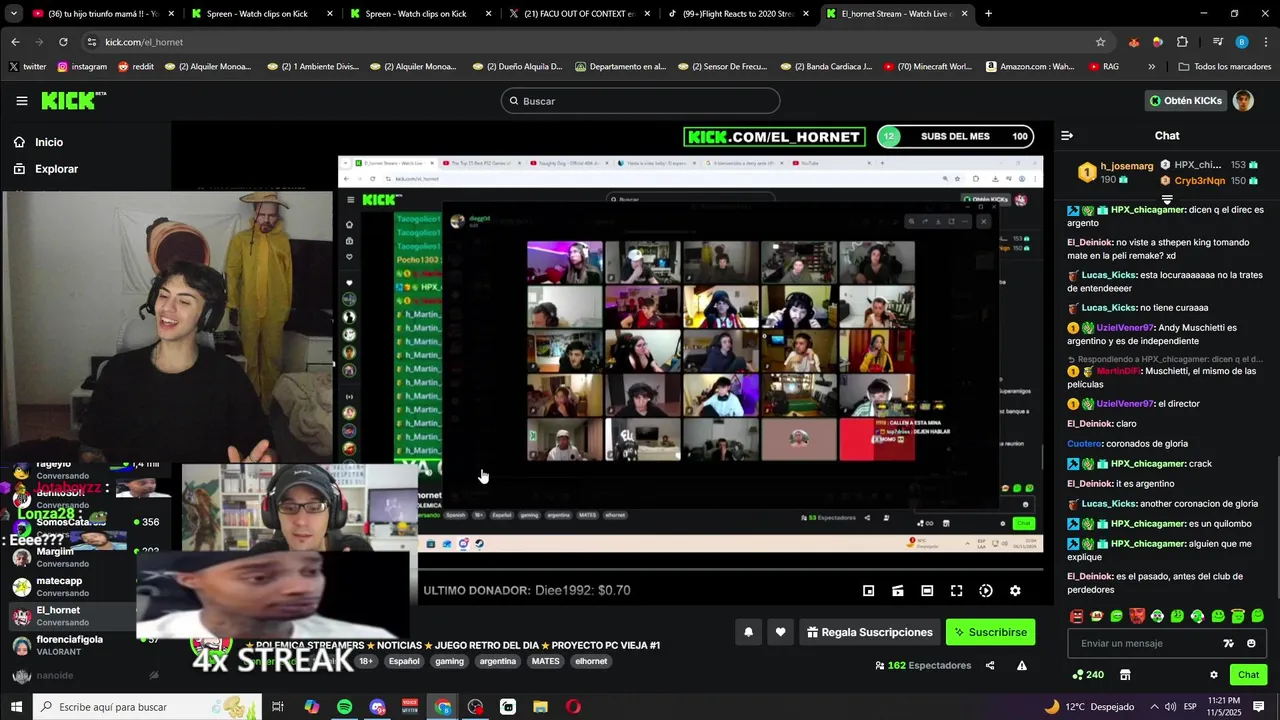This screenshot has height=720, width=1280.
Task: Click the Español tag
Action: [404, 661]
